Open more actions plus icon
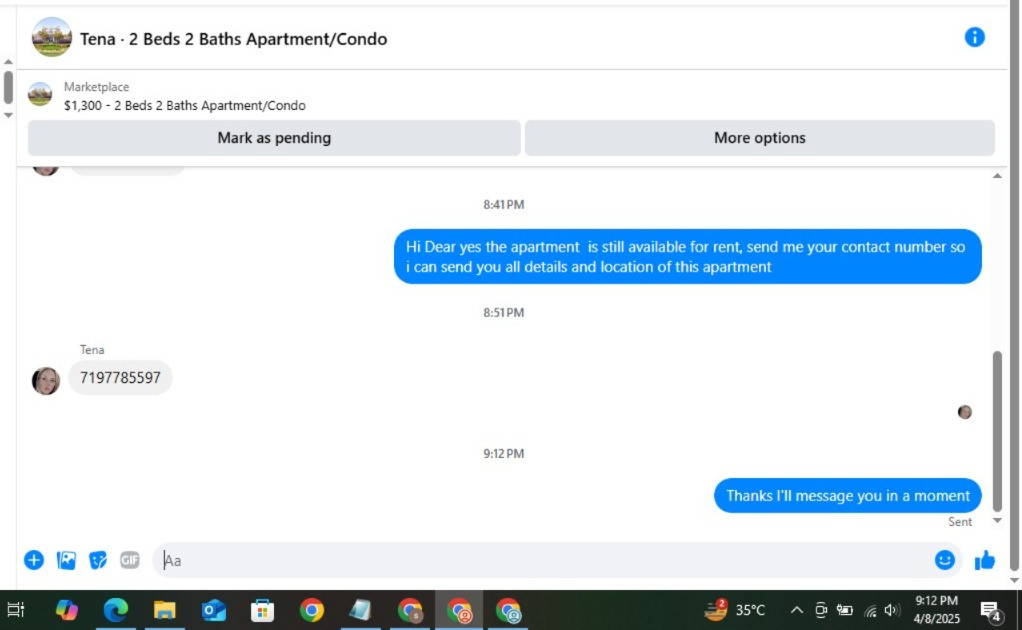The height and width of the screenshot is (630, 1022). (x=34, y=560)
